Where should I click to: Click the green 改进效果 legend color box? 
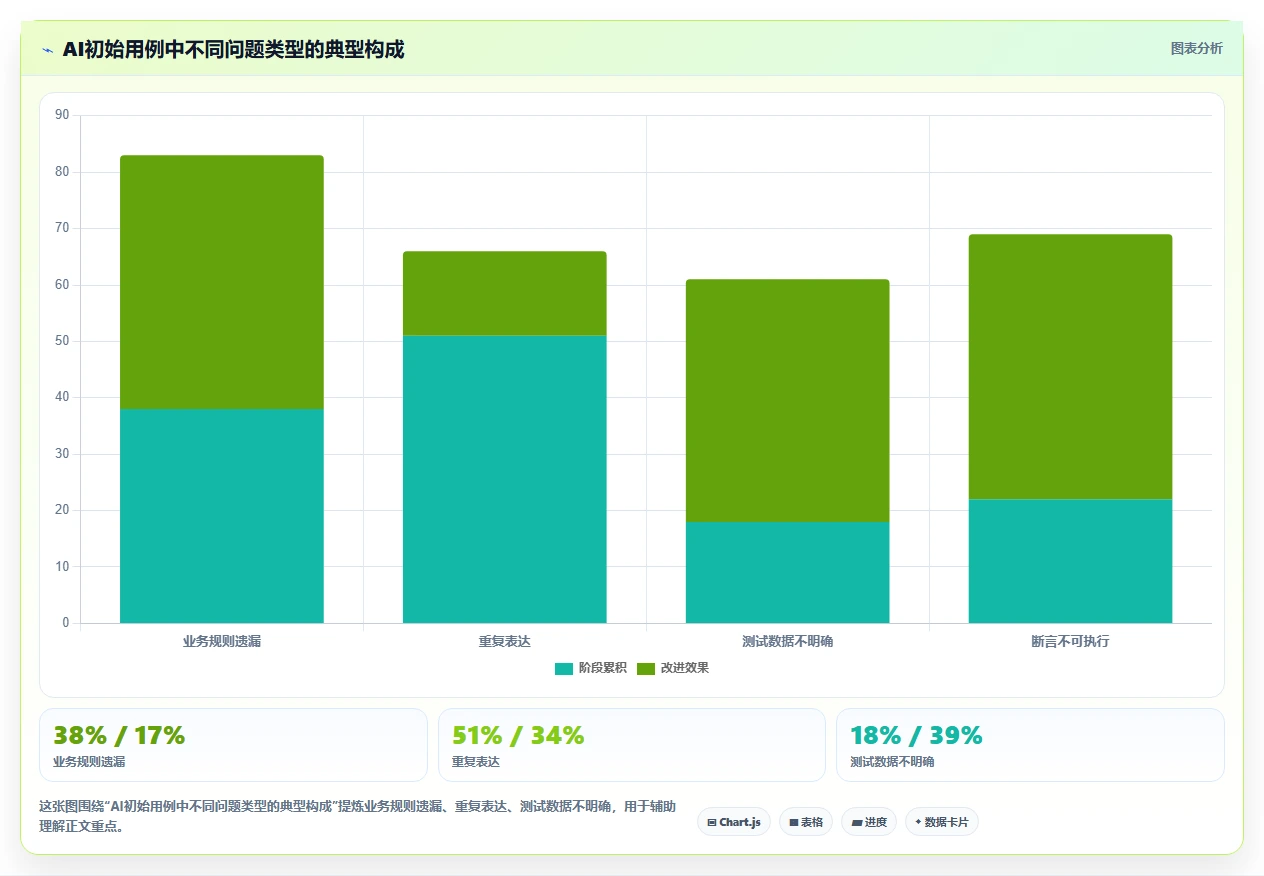coord(646,668)
